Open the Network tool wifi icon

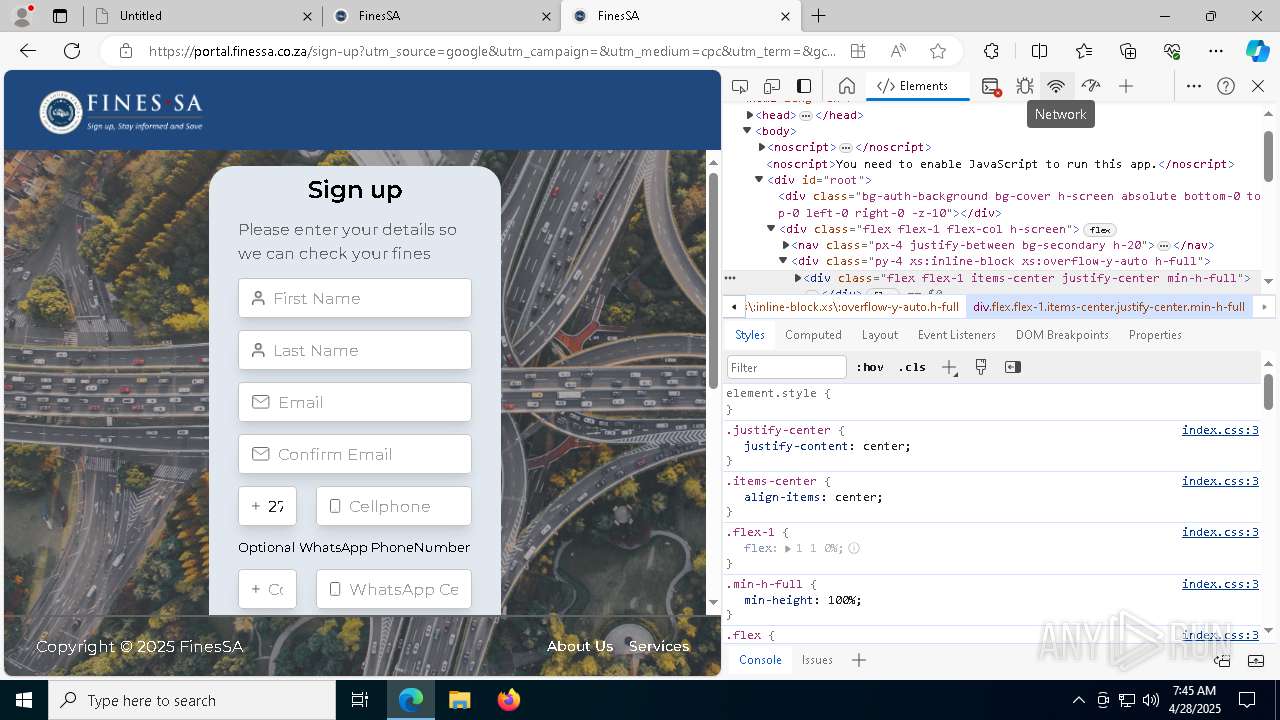(1056, 86)
